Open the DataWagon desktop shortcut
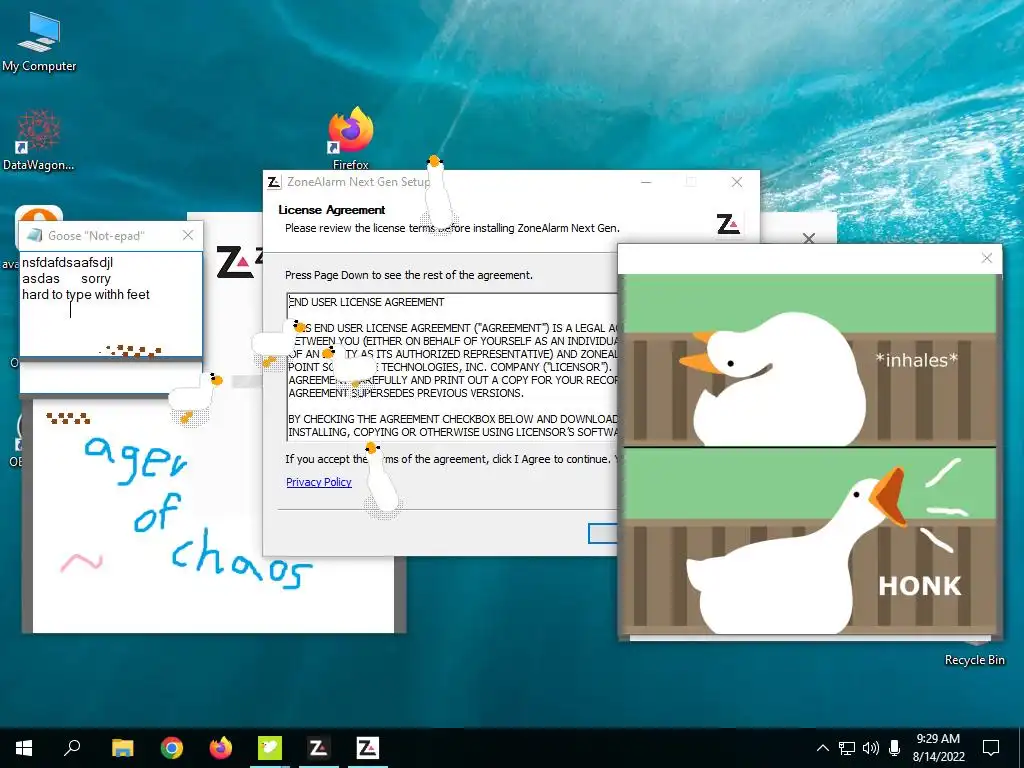The width and height of the screenshot is (1024, 768). (39, 140)
